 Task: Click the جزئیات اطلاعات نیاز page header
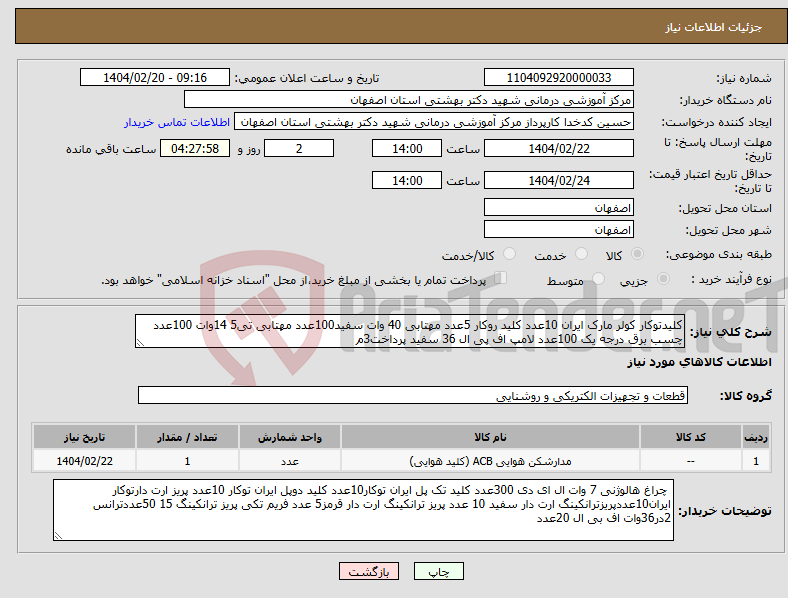pyautogui.click(x=714, y=27)
